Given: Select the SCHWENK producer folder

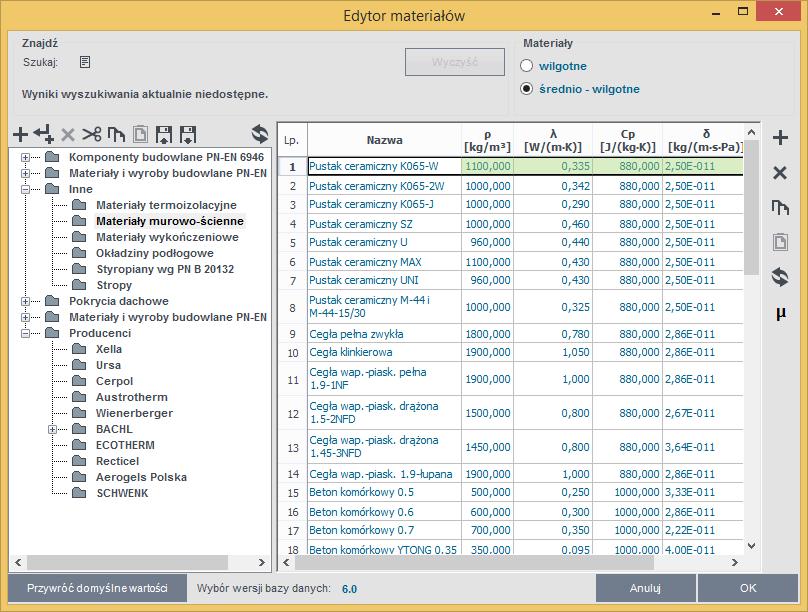Looking at the screenshot, I should pos(122,493).
